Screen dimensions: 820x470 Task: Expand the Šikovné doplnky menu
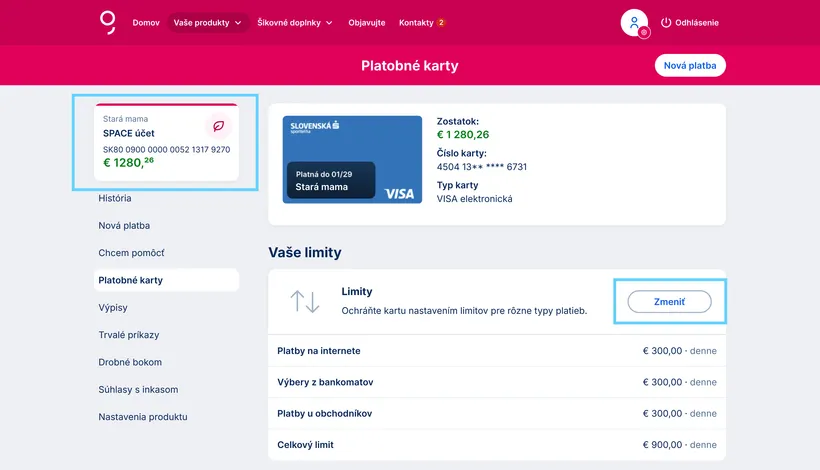coord(295,22)
